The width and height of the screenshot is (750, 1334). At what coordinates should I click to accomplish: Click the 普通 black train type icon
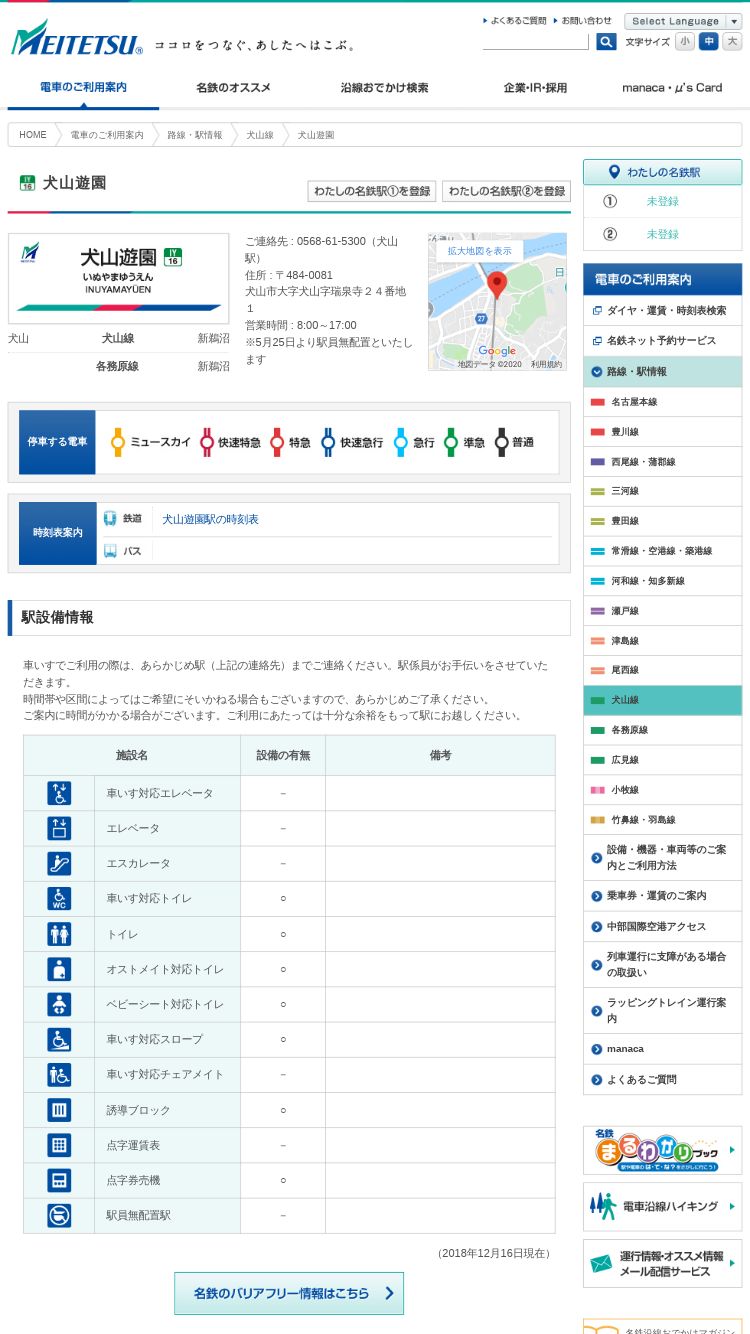tap(502, 442)
